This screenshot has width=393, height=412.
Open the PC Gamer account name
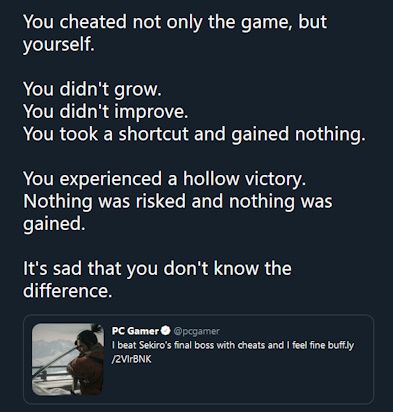click(135, 331)
